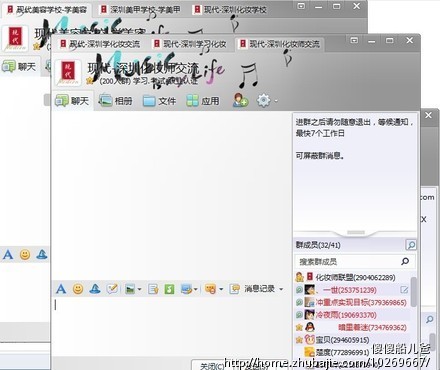Expand the arrow beside the settings gear
The width and height of the screenshot is (440, 370).
pos(276,101)
